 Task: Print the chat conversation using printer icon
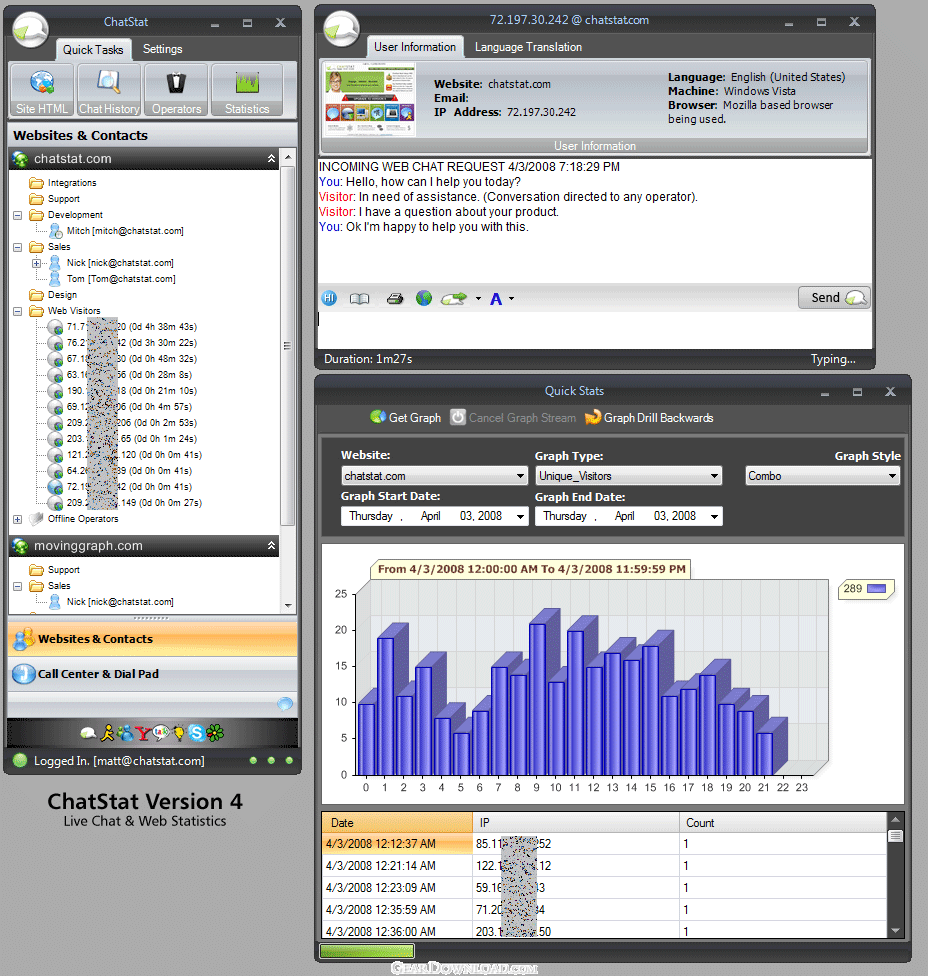[395, 299]
